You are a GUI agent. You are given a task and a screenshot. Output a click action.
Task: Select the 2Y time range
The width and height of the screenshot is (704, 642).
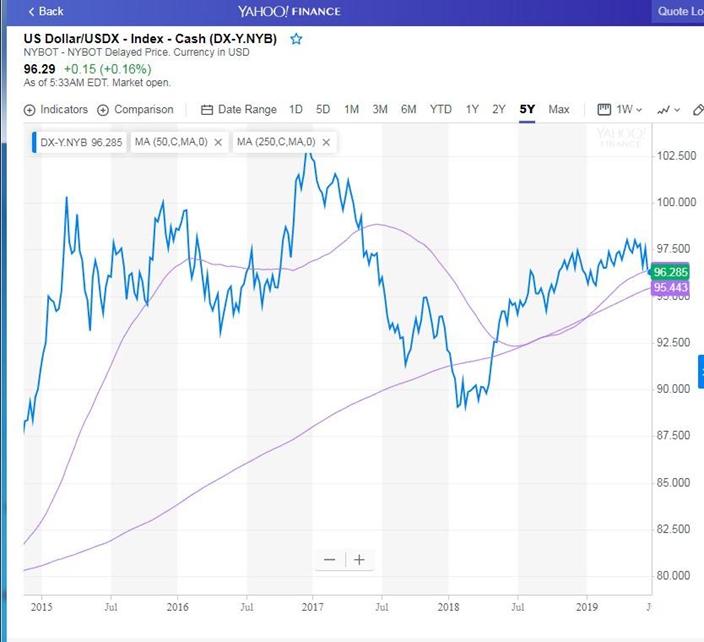(x=499, y=110)
